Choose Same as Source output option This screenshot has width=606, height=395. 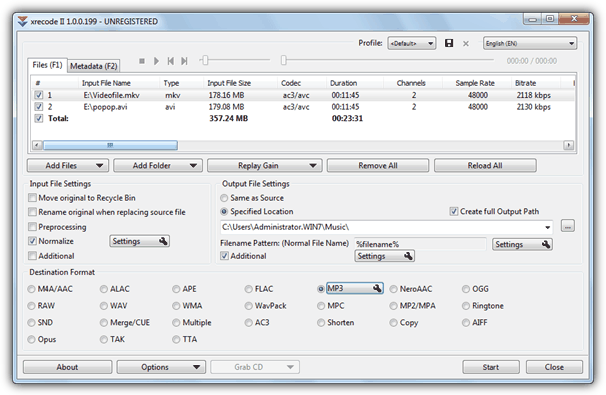(x=224, y=198)
